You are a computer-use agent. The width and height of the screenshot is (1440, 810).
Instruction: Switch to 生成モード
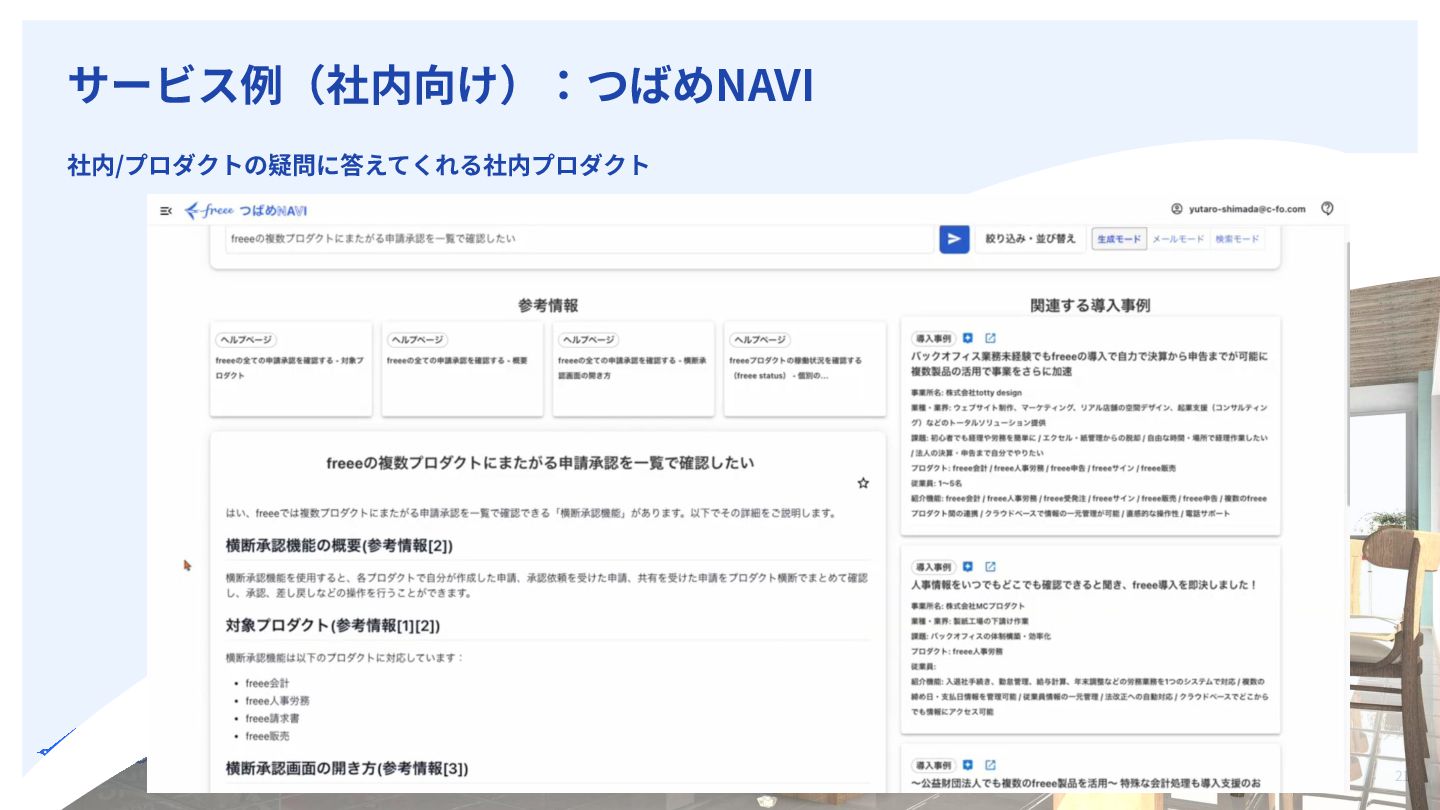point(1119,239)
